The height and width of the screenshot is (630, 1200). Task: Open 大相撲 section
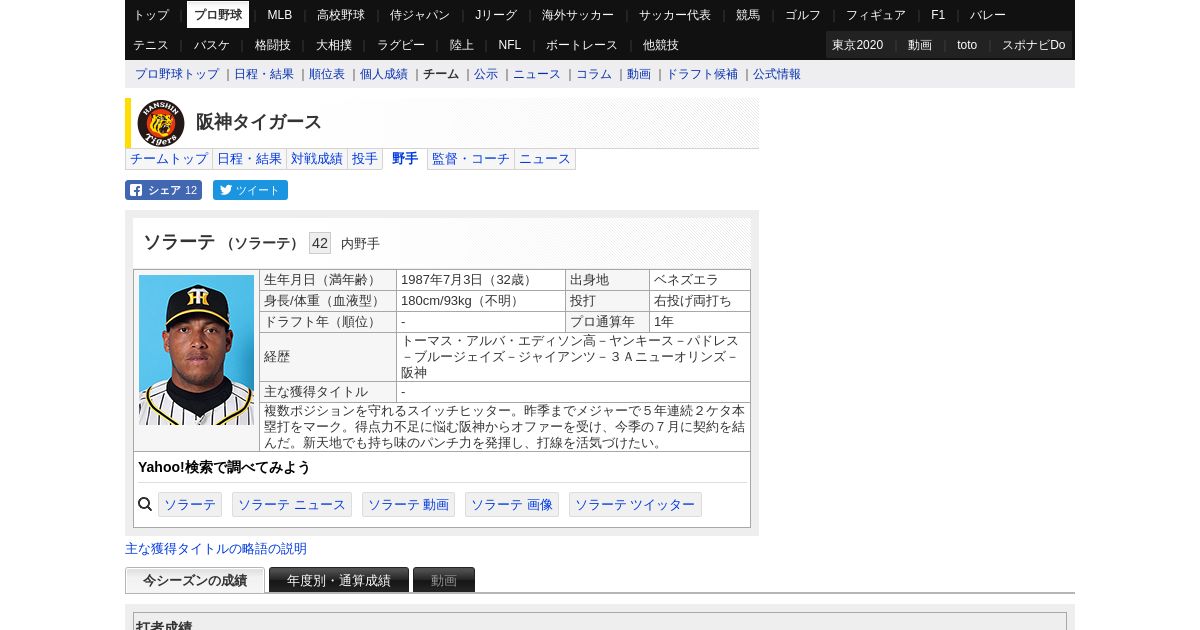334,45
